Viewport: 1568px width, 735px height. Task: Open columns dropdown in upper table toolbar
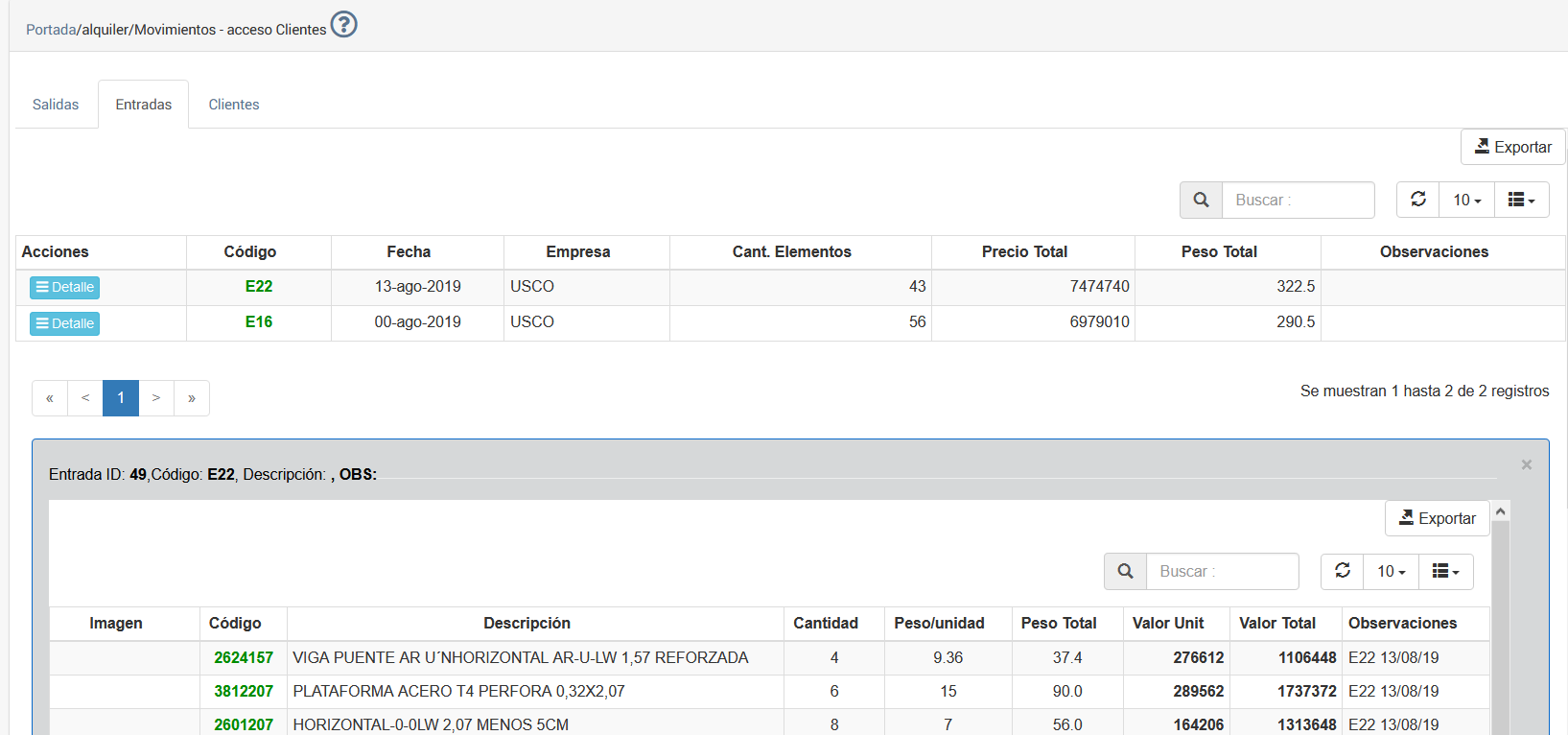click(1521, 200)
